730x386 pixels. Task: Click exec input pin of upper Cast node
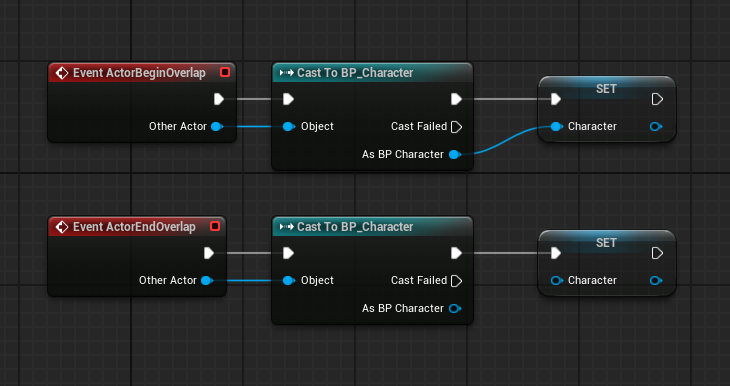pyautogui.click(x=288, y=99)
